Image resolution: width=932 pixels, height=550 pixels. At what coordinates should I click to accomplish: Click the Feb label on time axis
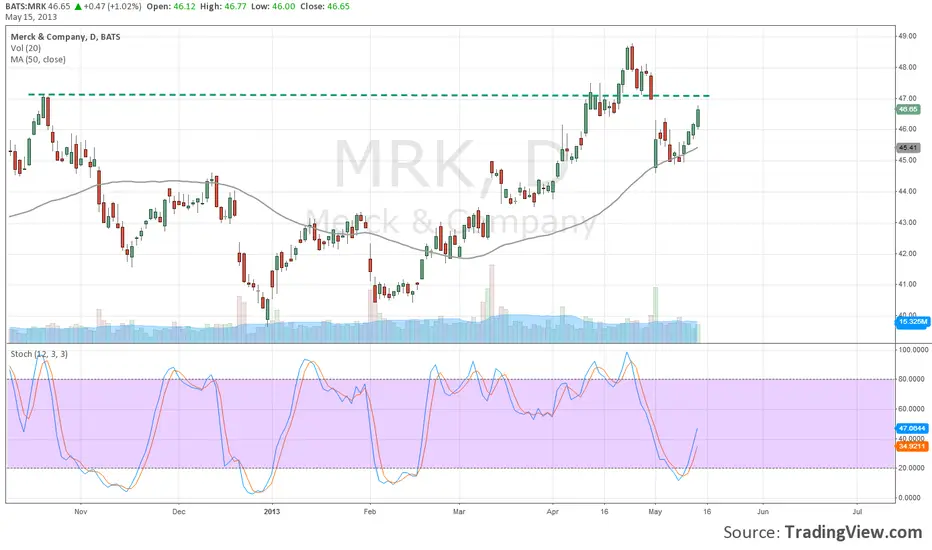(x=370, y=511)
